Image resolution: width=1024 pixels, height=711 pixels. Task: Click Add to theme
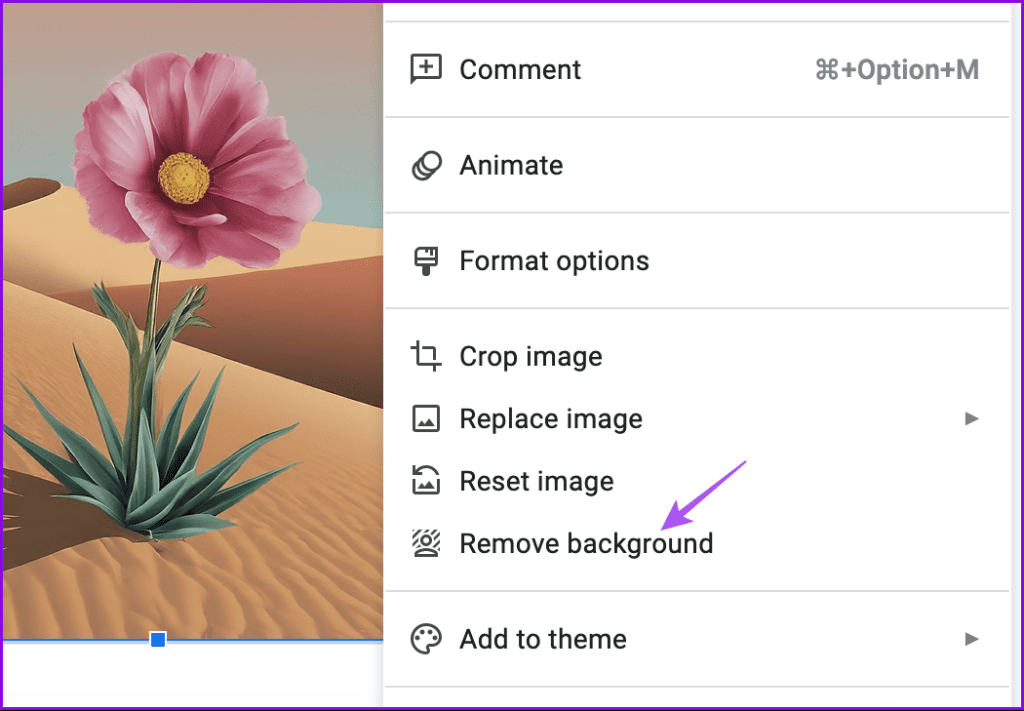coord(542,638)
